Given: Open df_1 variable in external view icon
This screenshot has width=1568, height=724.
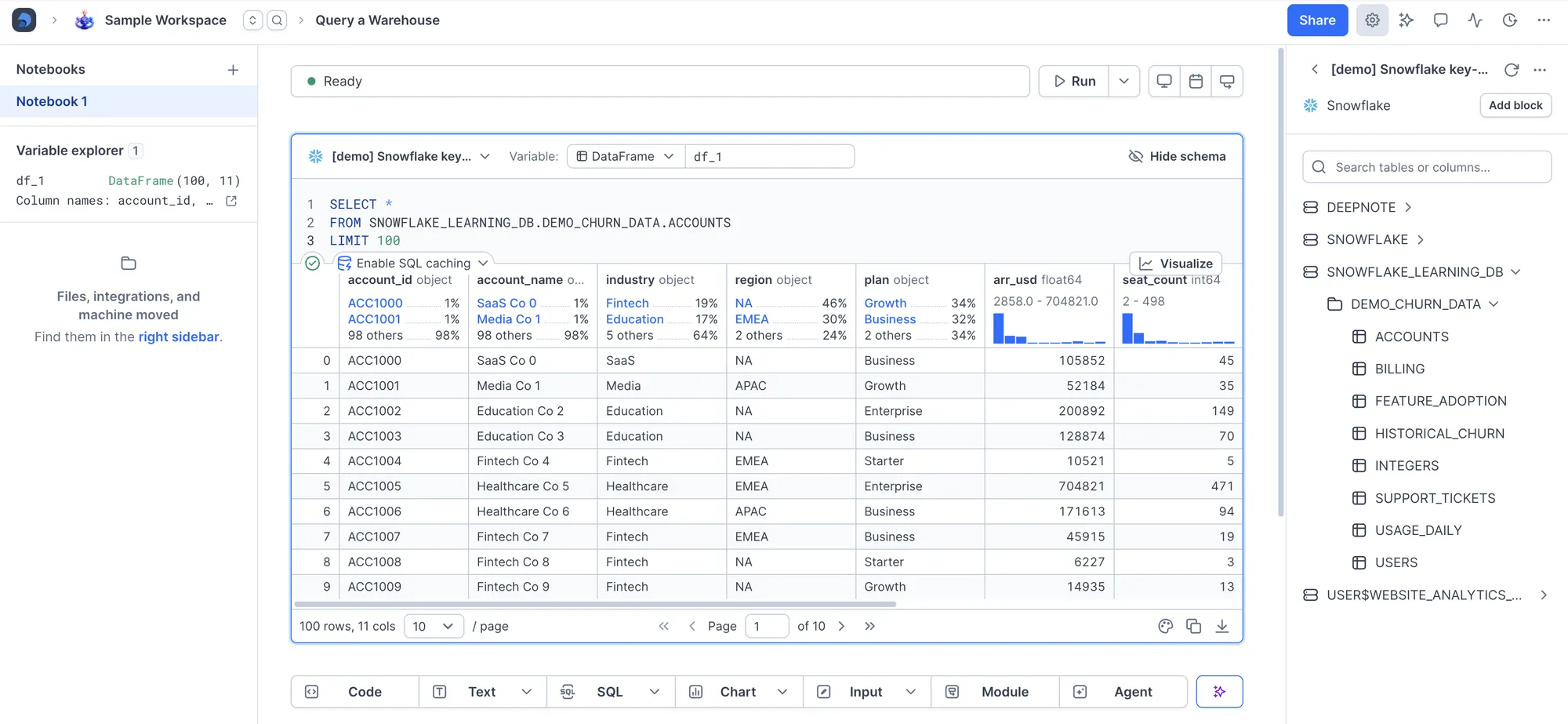Looking at the screenshot, I should 231,201.
